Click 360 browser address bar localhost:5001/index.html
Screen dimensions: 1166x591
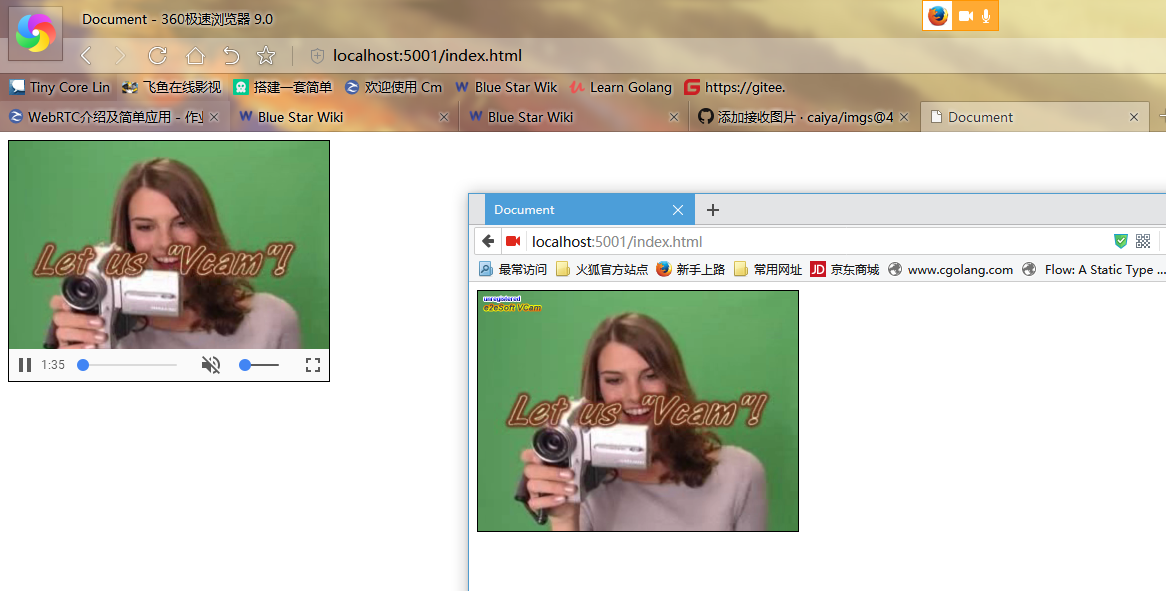(428, 56)
